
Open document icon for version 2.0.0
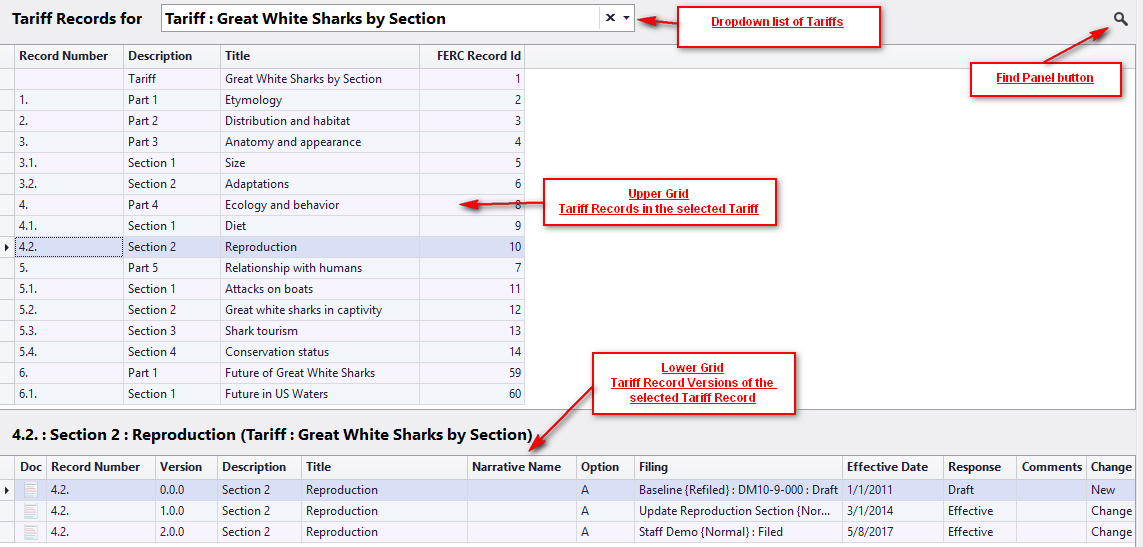coord(31,532)
